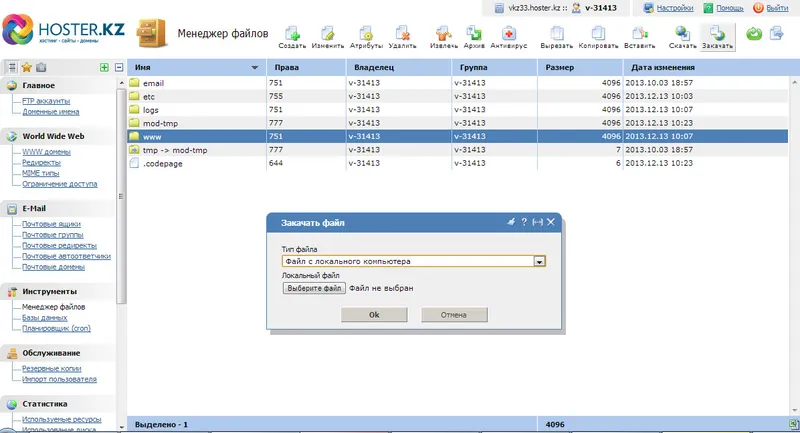
Task: Maximize the Закачать файл dialog width
Action: (537, 222)
